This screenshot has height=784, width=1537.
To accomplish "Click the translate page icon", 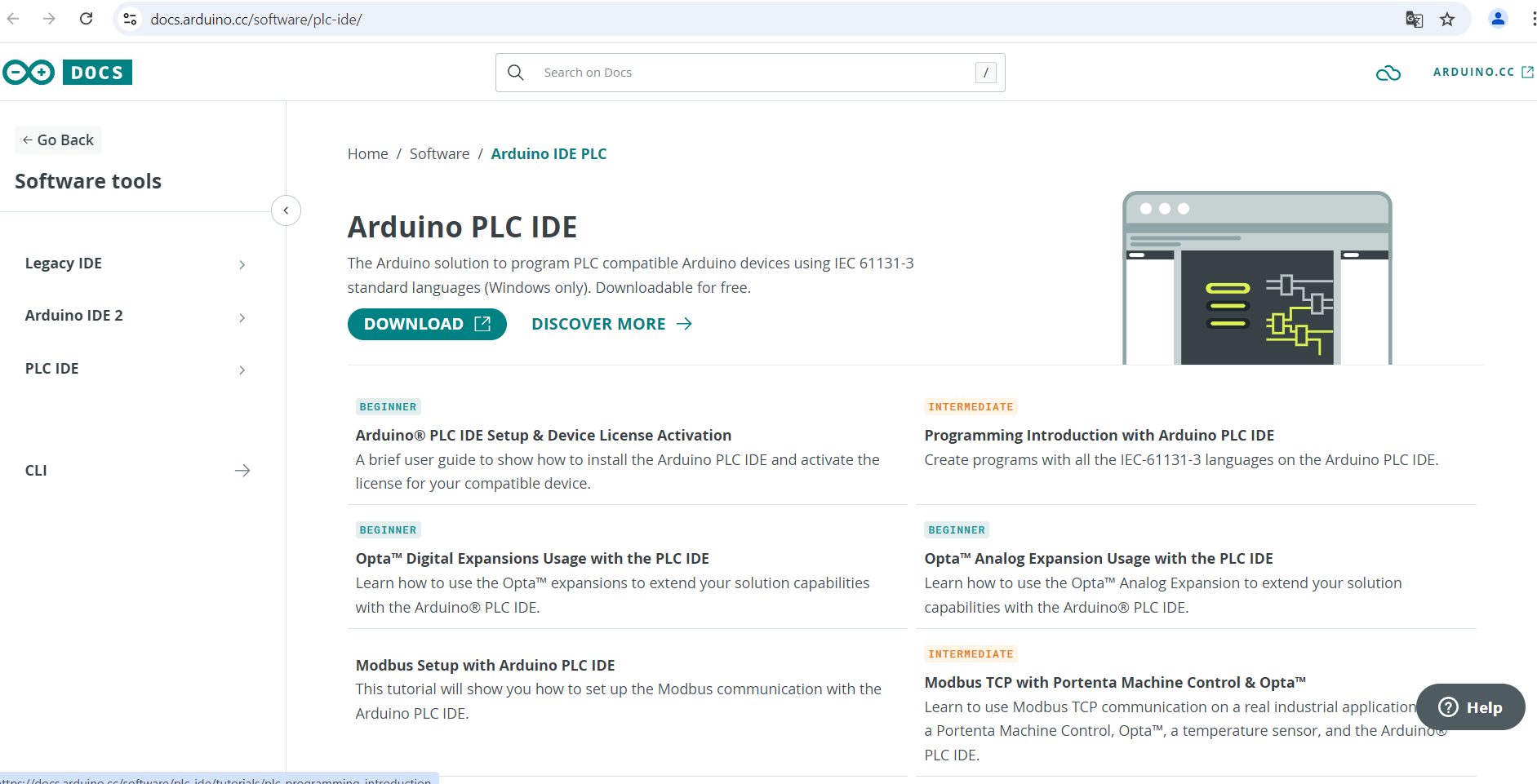I will point(1414,20).
